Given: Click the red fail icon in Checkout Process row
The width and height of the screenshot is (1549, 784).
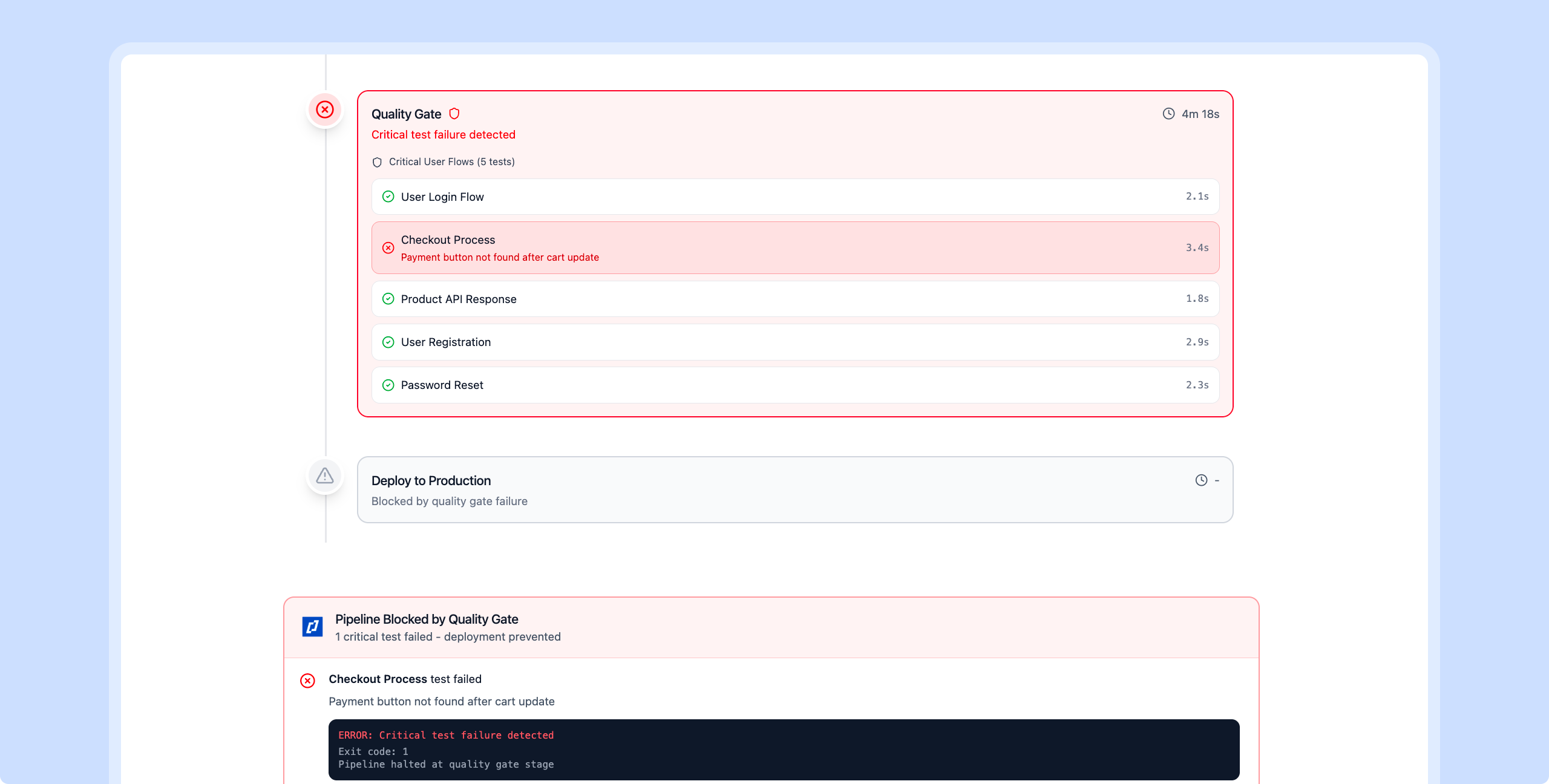Looking at the screenshot, I should click(x=388, y=248).
